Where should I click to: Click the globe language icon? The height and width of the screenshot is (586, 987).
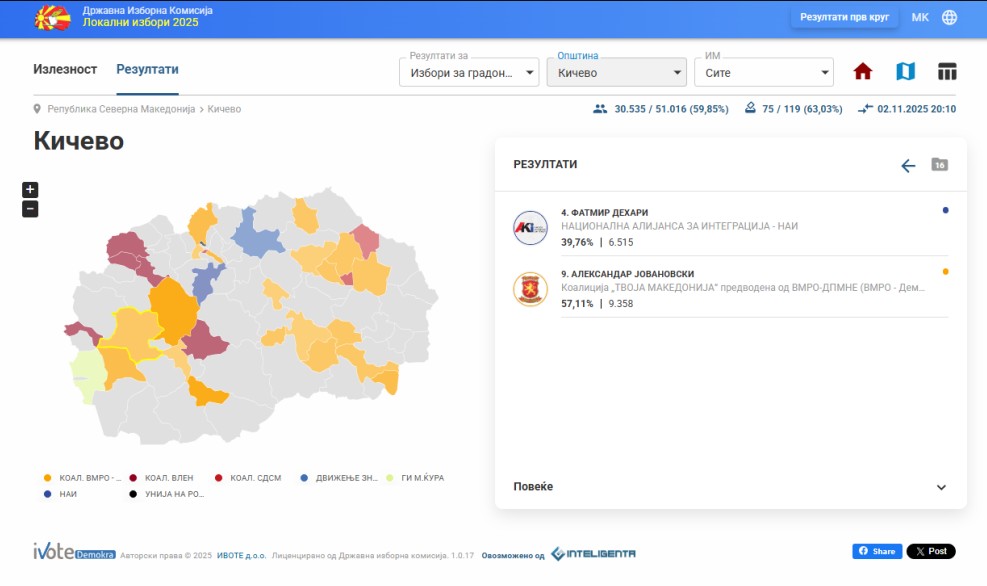coord(949,17)
